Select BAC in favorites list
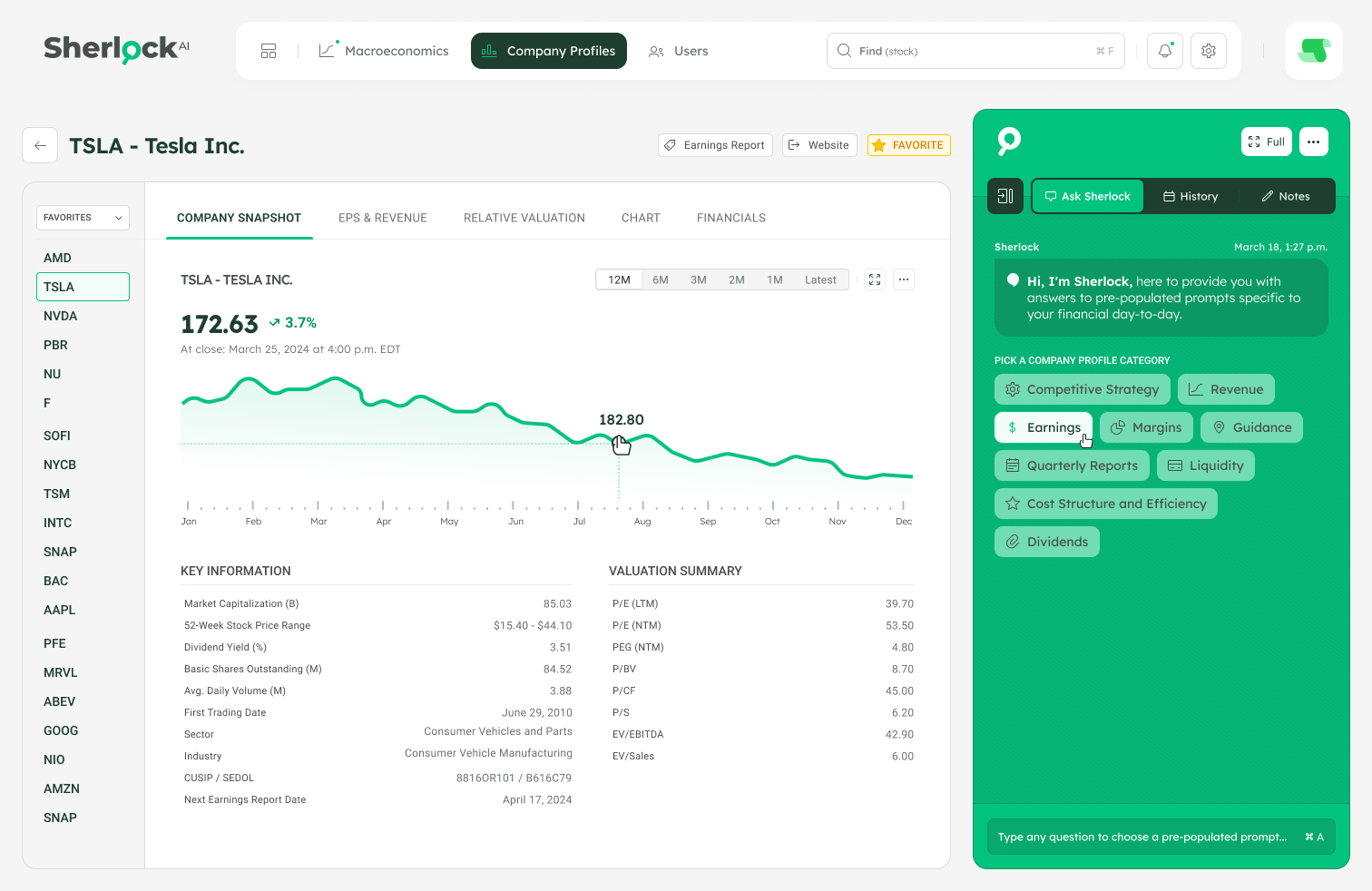This screenshot has height=891, width=1372. [x=55, y=581]
